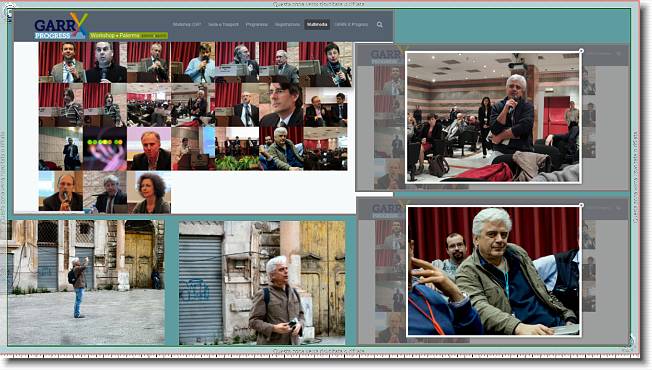Open the Multimedia menu item
The width and height of the screenshot is (652, 370).
(317, 25)
